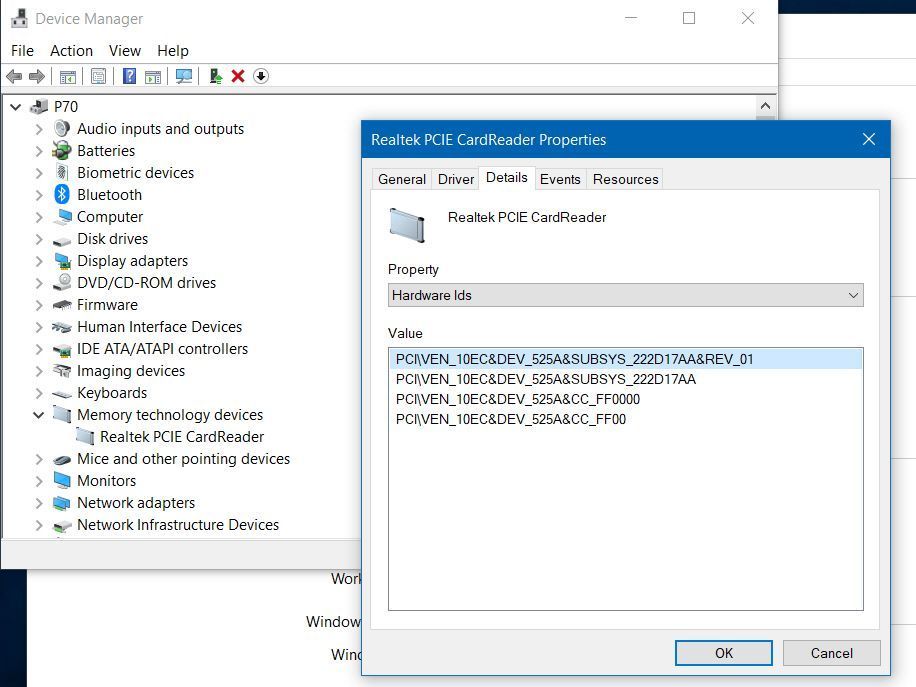This screenshot has width=916, height=687.
Task: Expand the Batteries category
Action: [39, 151]
